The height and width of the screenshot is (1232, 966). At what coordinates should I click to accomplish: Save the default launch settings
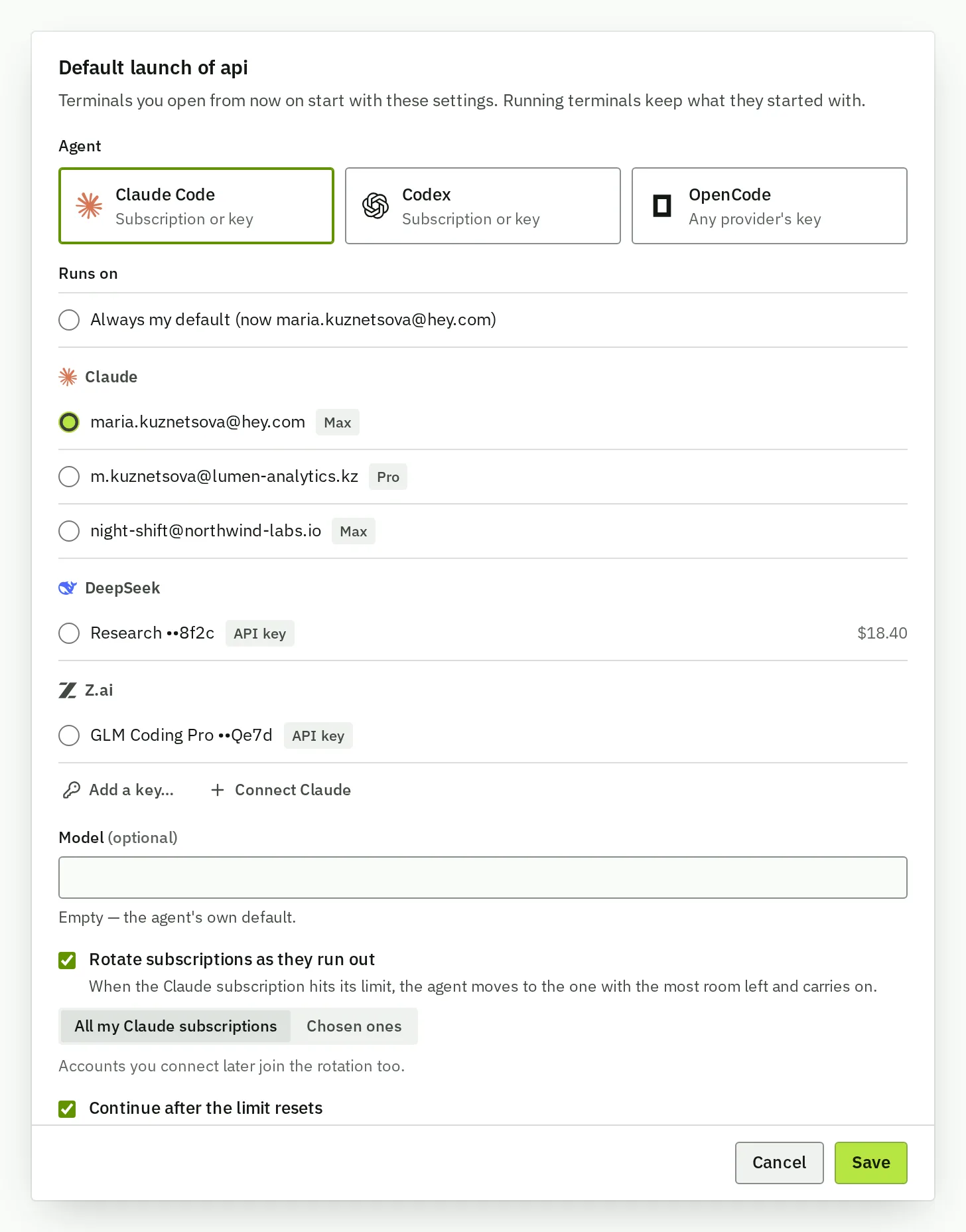click(871, 1163)
